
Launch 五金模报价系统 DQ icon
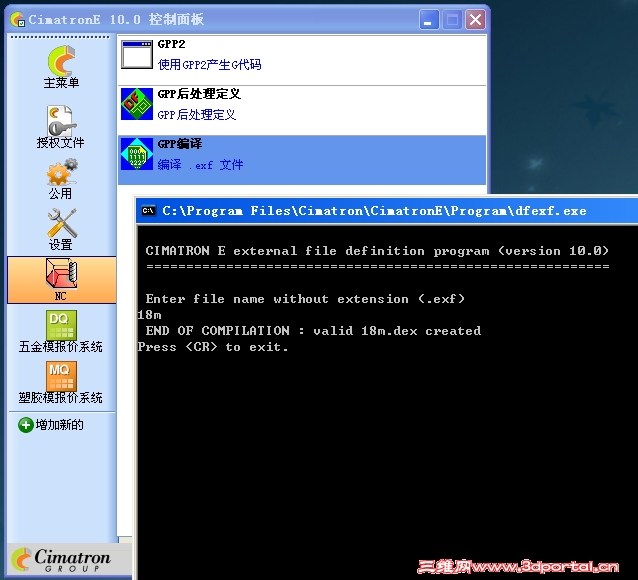click(x=61, y=325)
